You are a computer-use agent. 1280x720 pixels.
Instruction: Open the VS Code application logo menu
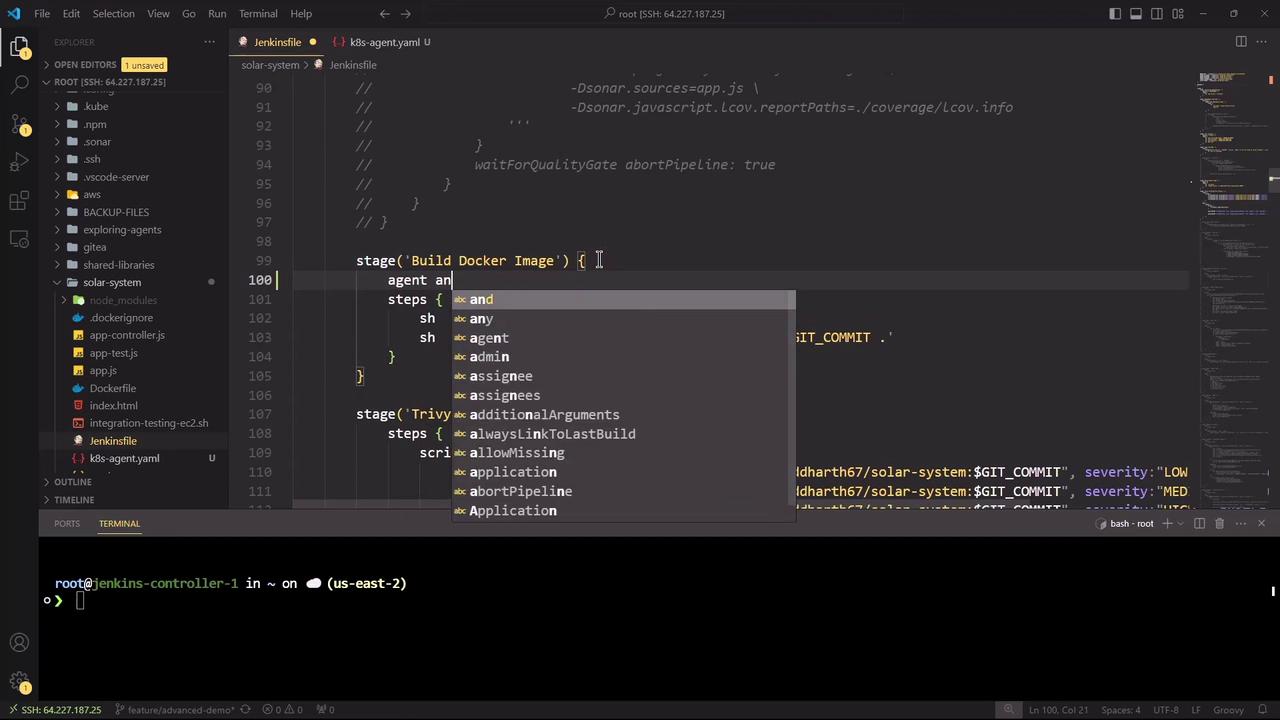(13, 14)
